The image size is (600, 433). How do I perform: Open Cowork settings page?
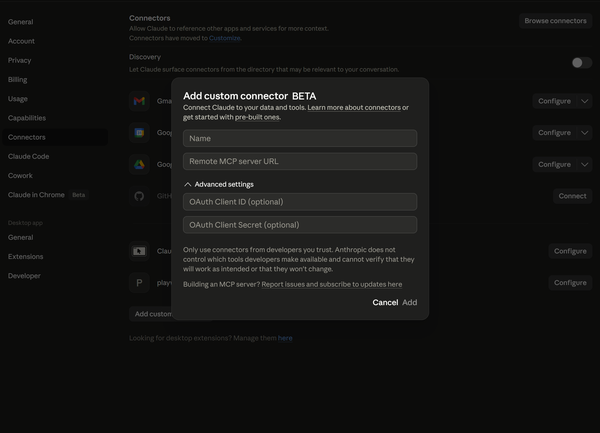tap(20, 176)
